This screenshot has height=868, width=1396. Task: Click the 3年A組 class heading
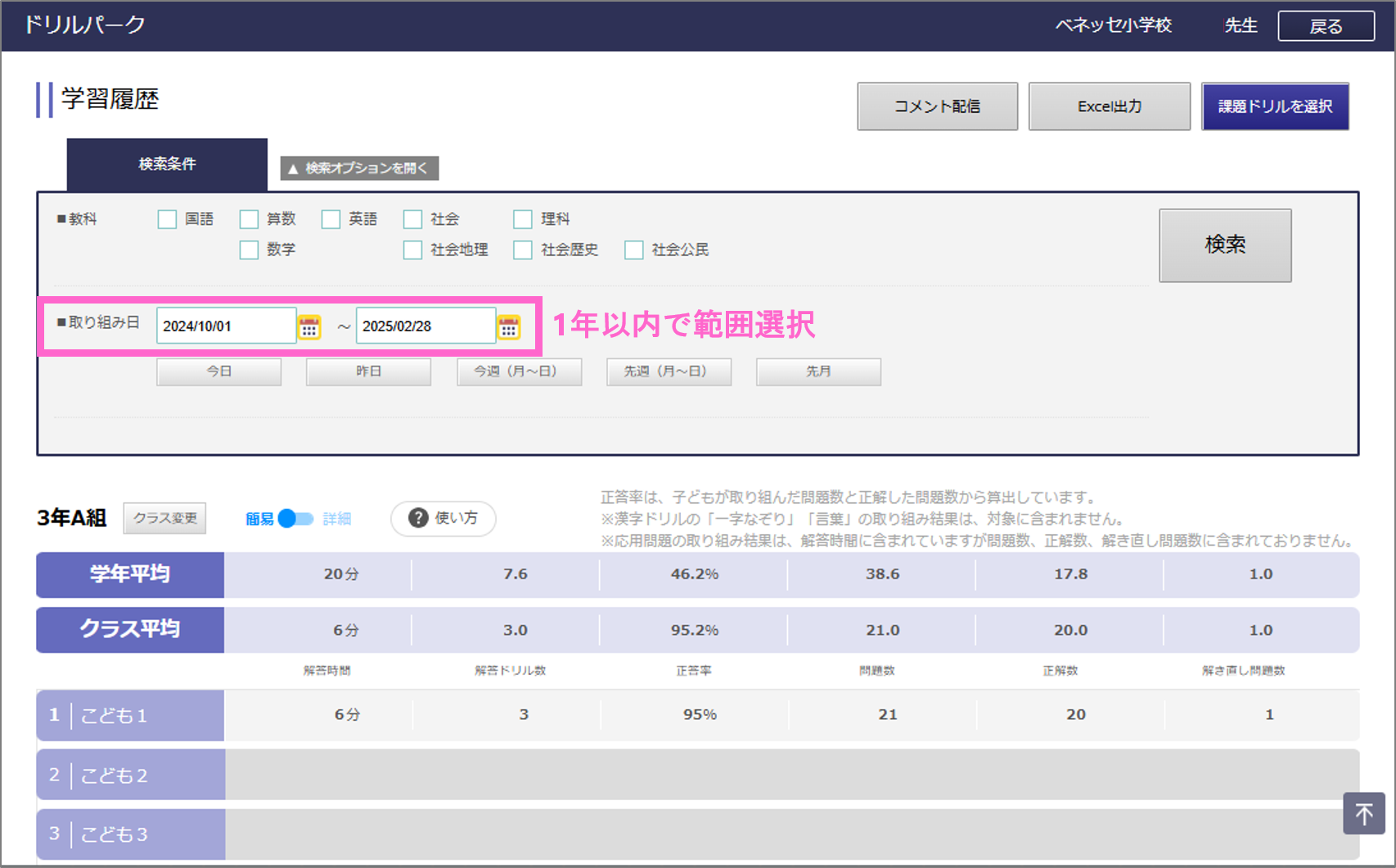(72, 518)
